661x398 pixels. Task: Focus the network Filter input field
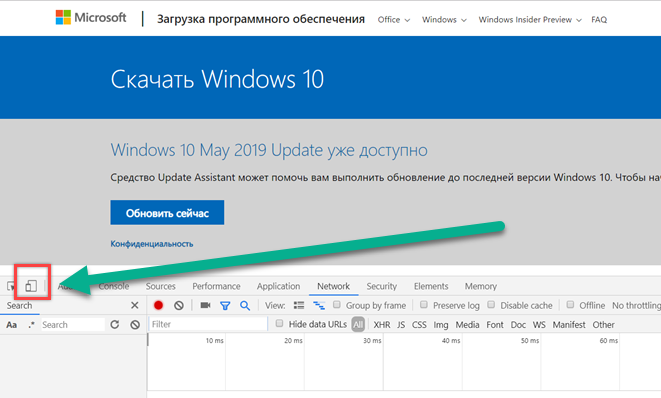(x=208, y=324)
